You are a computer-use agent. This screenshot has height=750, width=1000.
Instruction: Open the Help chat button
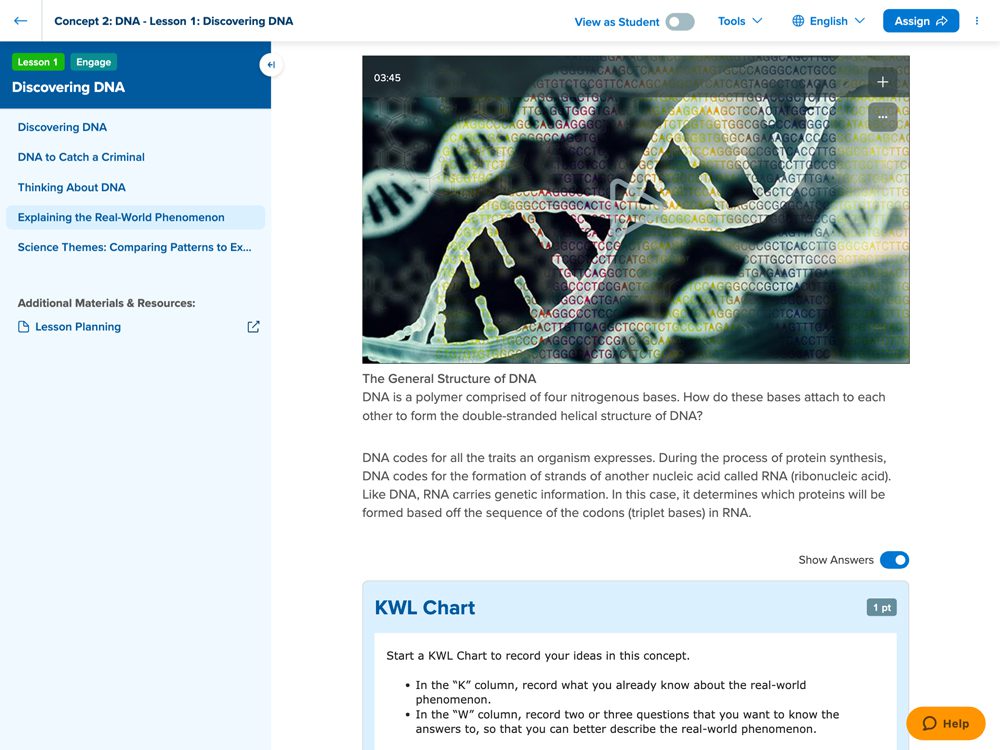[x=945, y=723]
